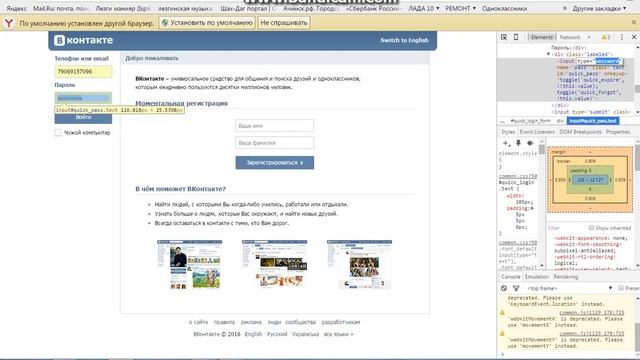Click the yellow warning counter in DevTools

(606, 37)
